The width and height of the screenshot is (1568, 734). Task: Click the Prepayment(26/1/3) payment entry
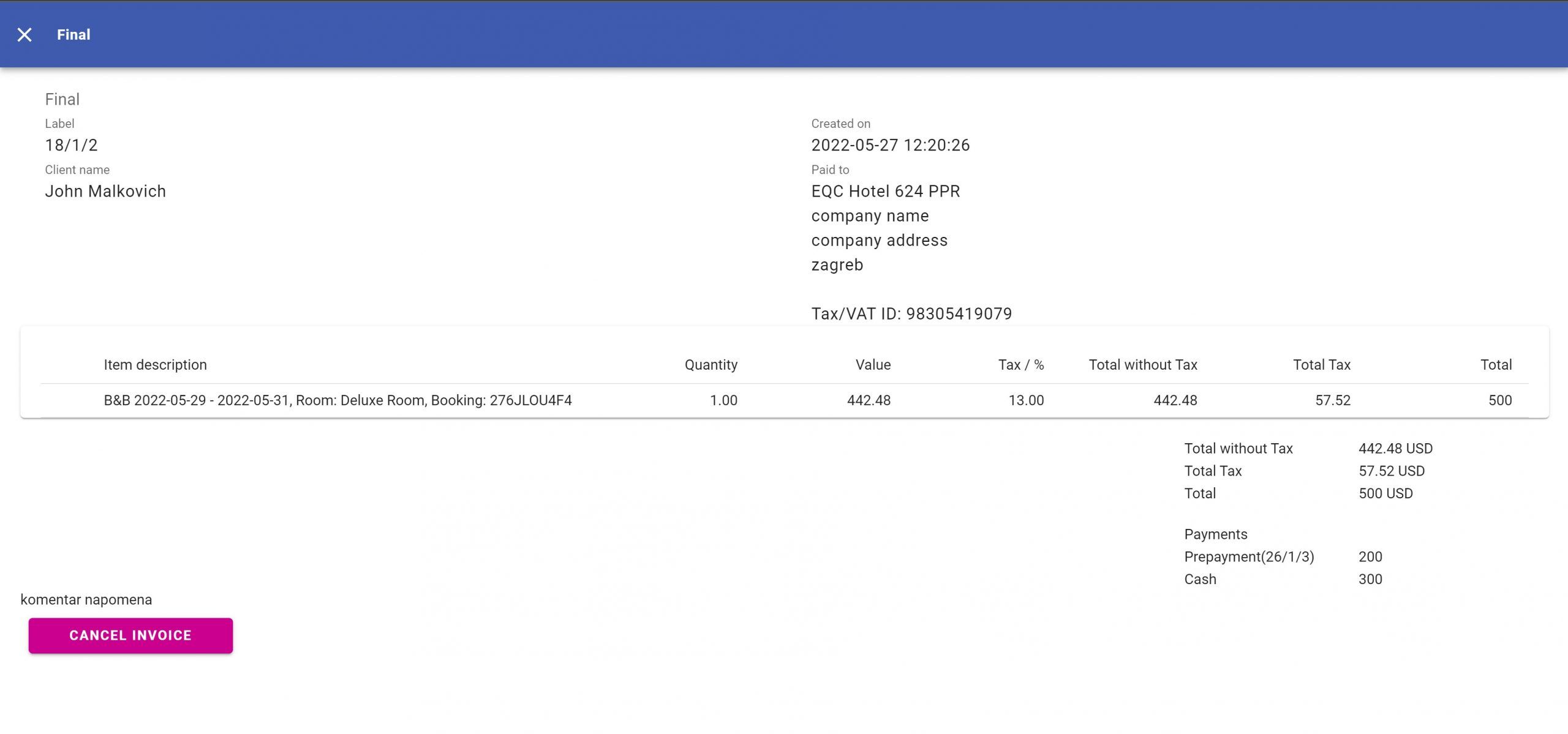pyautogui.click(x=1249, y=556)
